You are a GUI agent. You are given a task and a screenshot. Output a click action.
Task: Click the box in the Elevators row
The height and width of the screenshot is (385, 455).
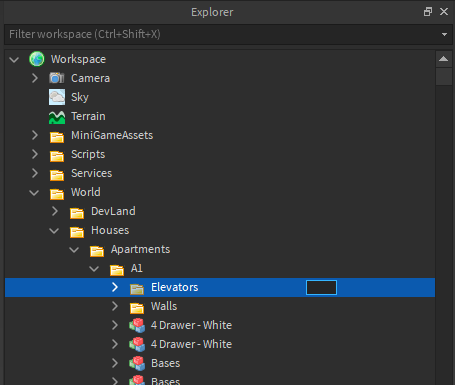point(321,287)
